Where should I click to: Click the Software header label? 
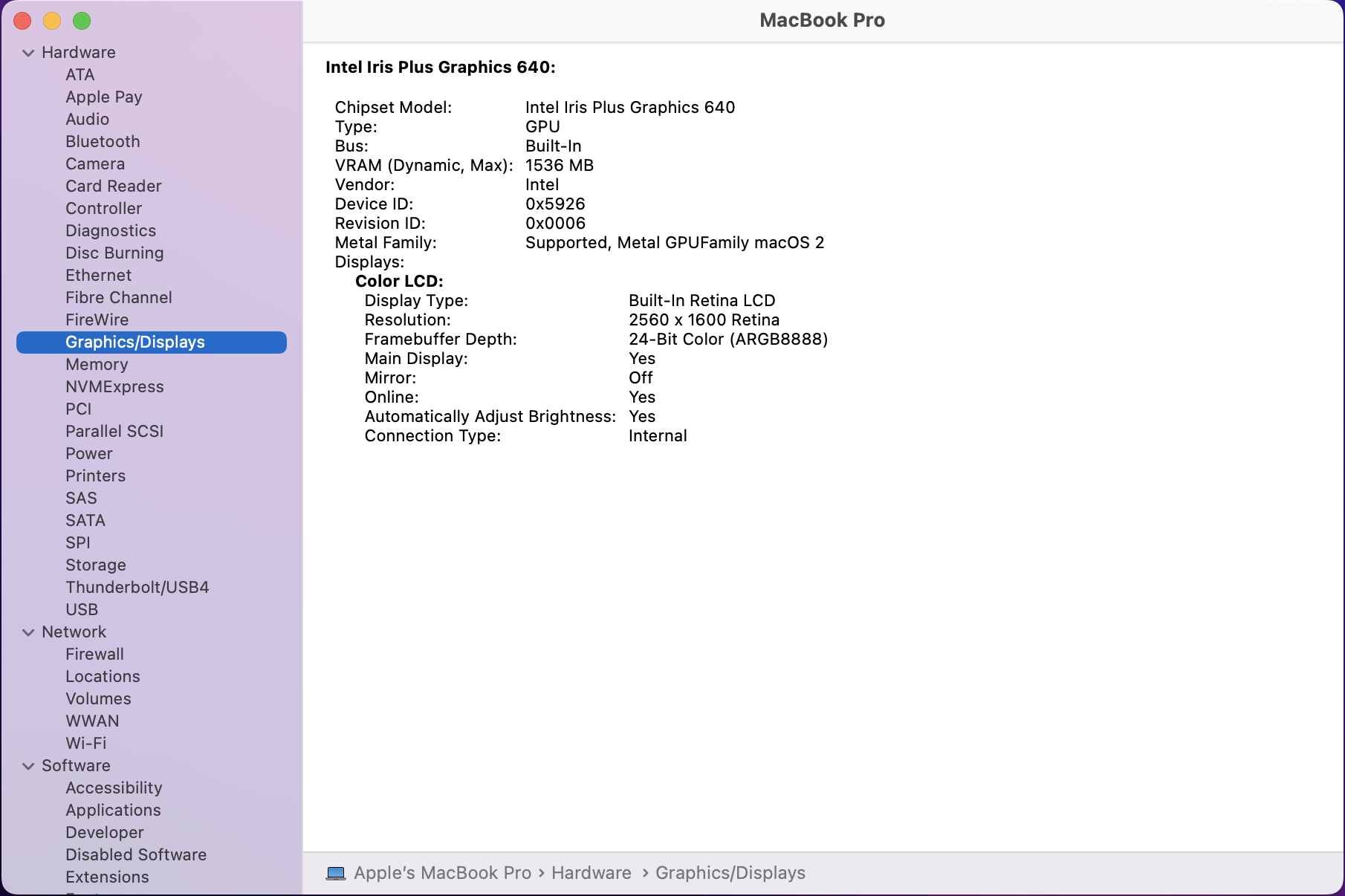pyautogui.click(x=76, y=766)
